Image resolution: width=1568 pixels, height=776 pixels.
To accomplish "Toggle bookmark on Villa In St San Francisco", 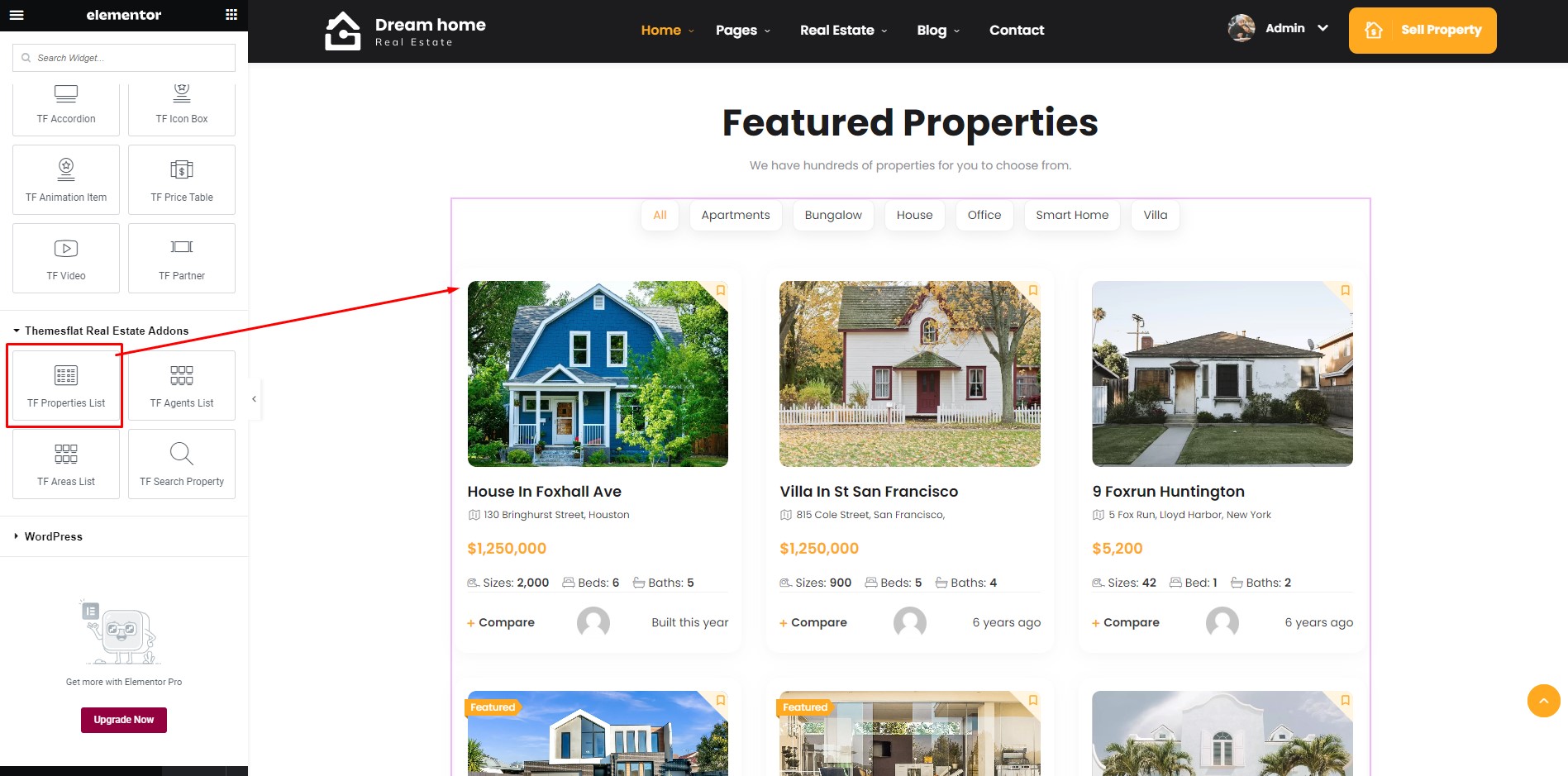I will tap(1033, 290).
